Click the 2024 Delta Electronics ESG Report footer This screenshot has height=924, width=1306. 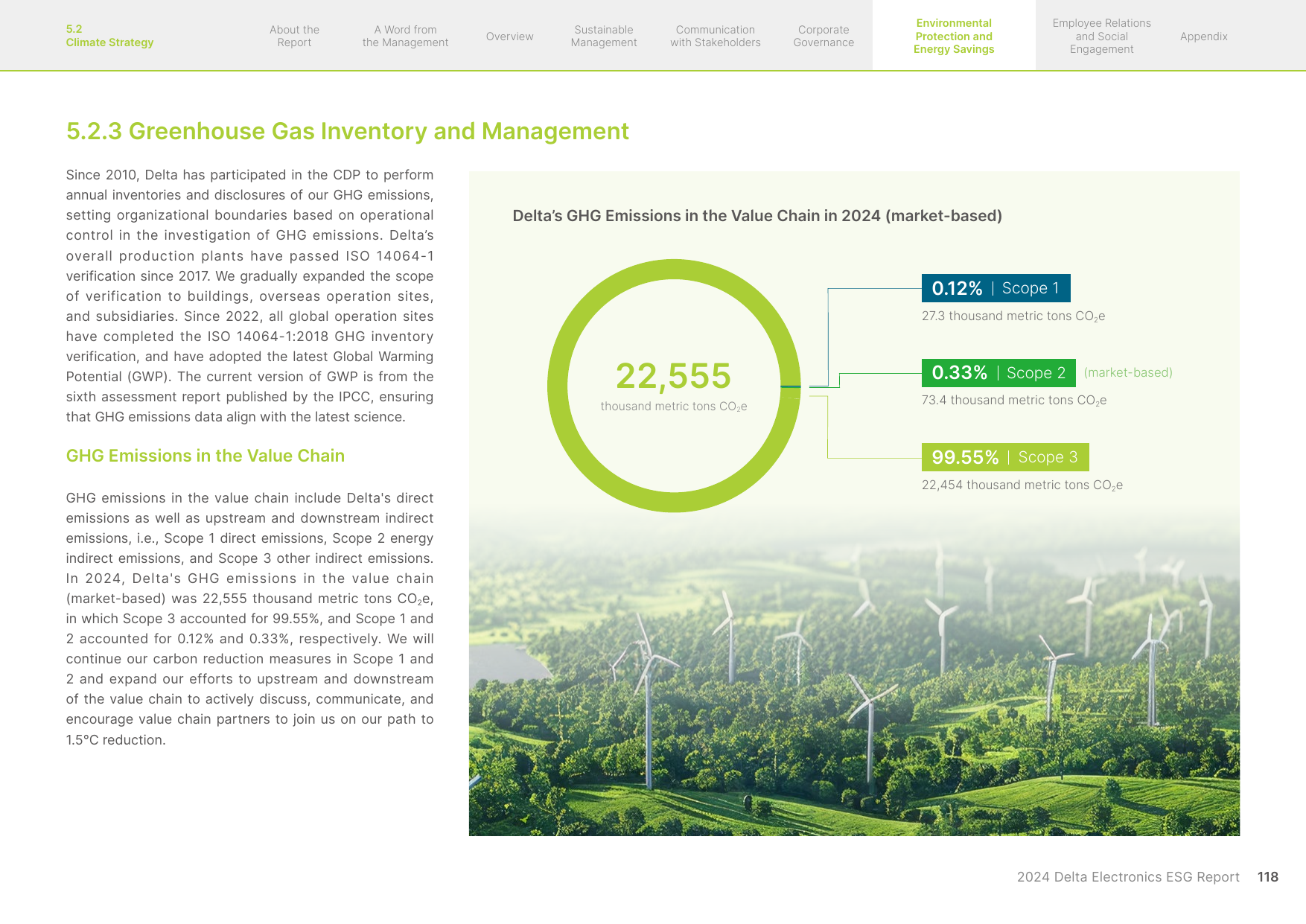[1128, 877]
